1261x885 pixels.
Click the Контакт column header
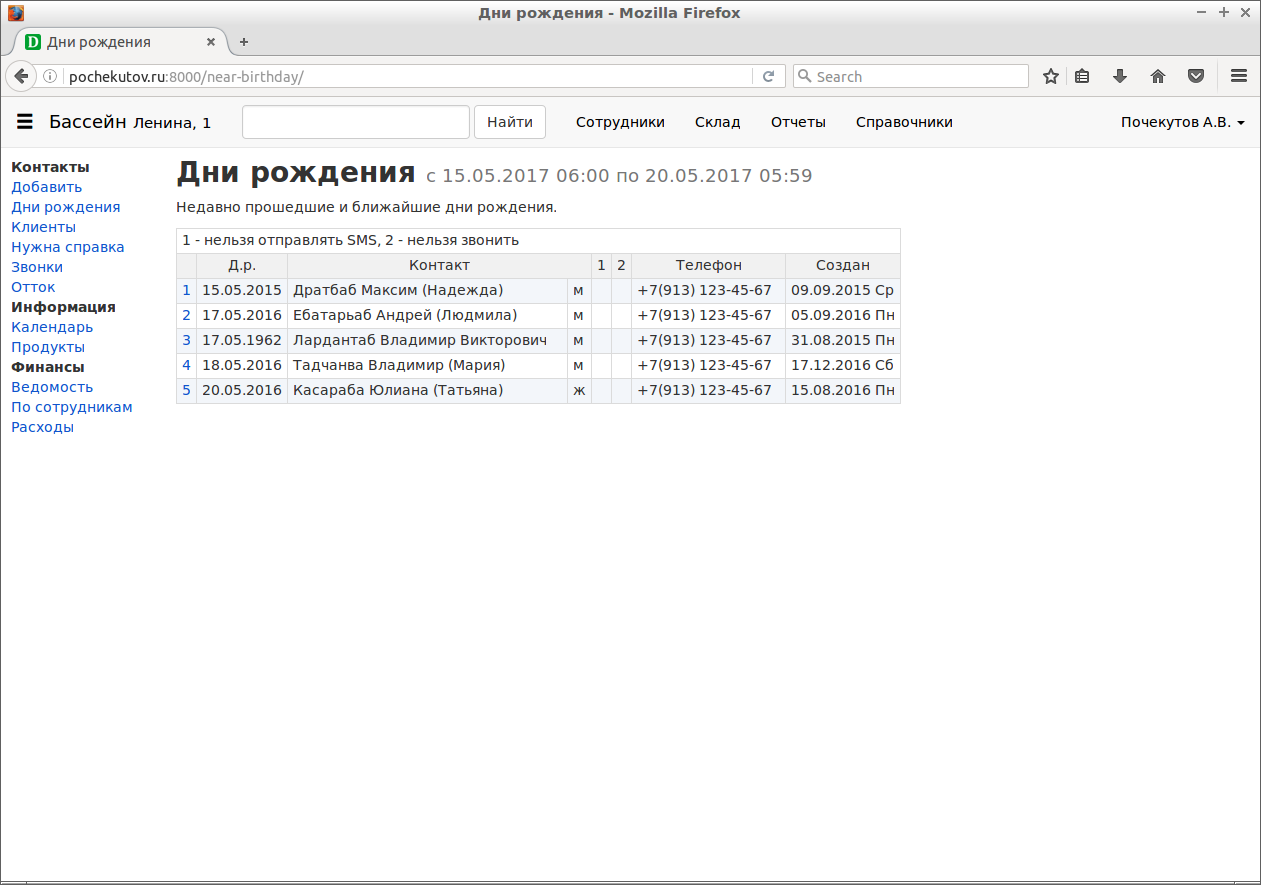click(439, 265)
